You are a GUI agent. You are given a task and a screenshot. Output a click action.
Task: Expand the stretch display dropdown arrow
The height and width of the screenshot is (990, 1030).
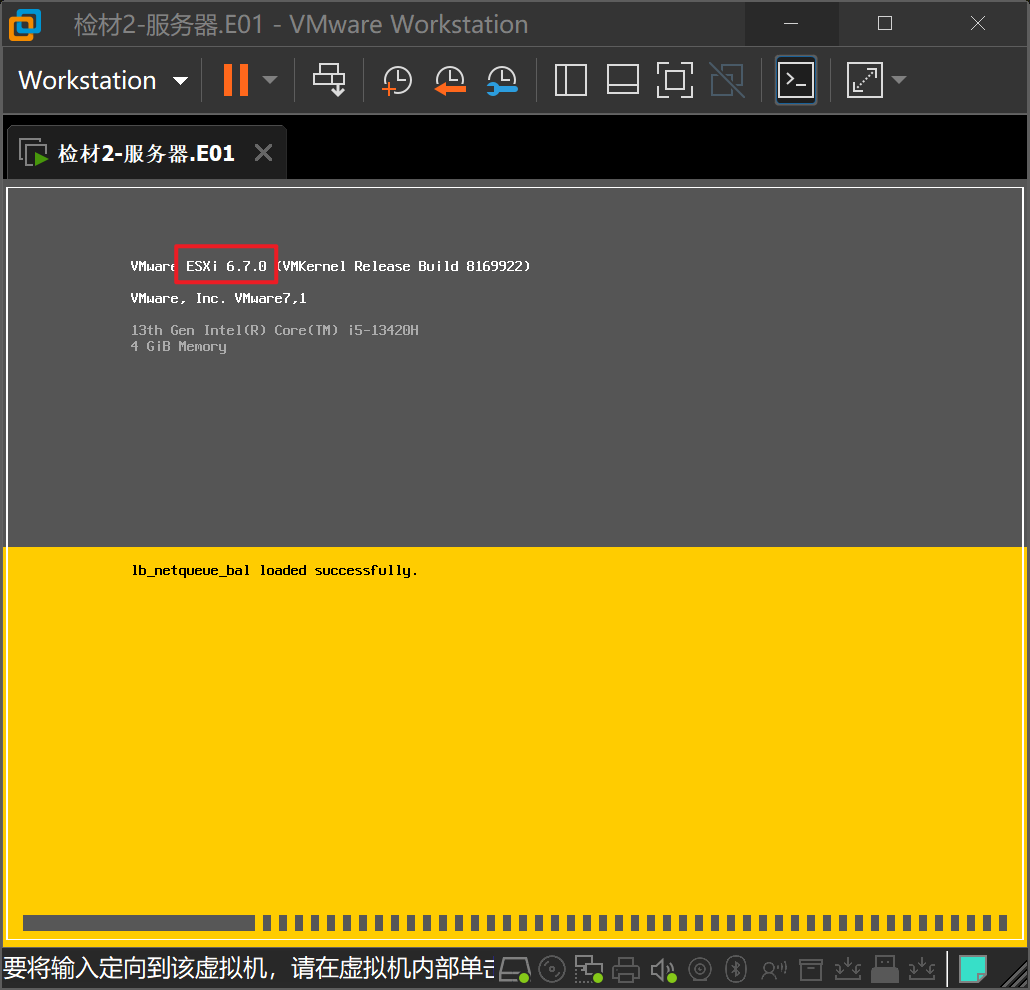click(x=899, y=80)
